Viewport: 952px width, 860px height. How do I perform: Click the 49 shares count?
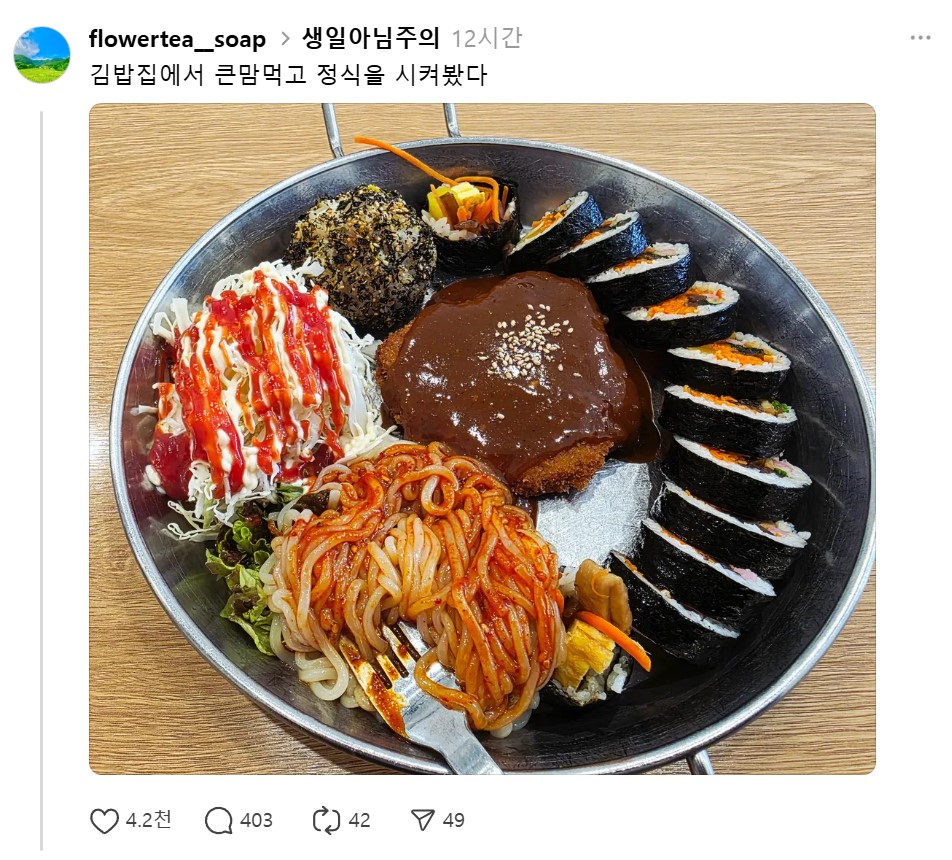click(454, 821)
